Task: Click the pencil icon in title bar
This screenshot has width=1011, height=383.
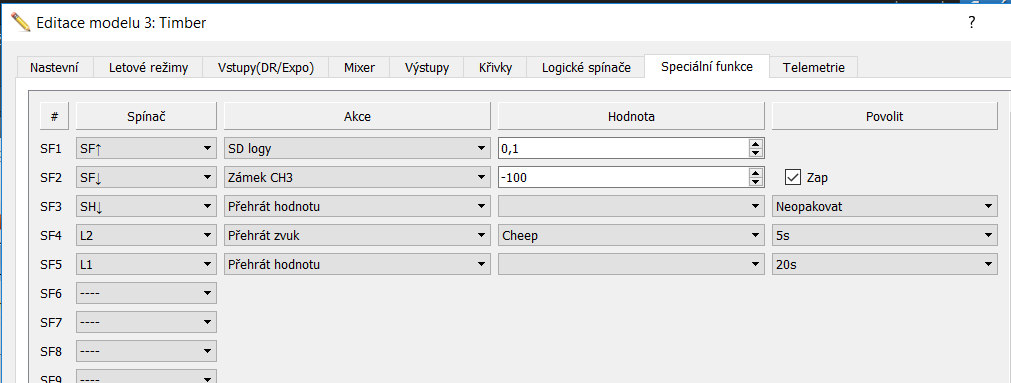Action: tap(20, 22)
